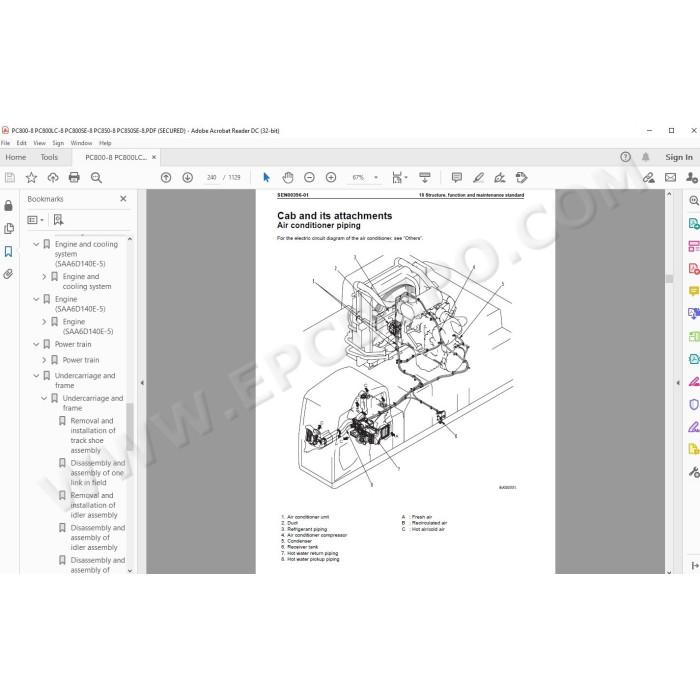Click the find current bookmark icon
The height and width of the screenshot is (700, 700).
tap(58, 220)
